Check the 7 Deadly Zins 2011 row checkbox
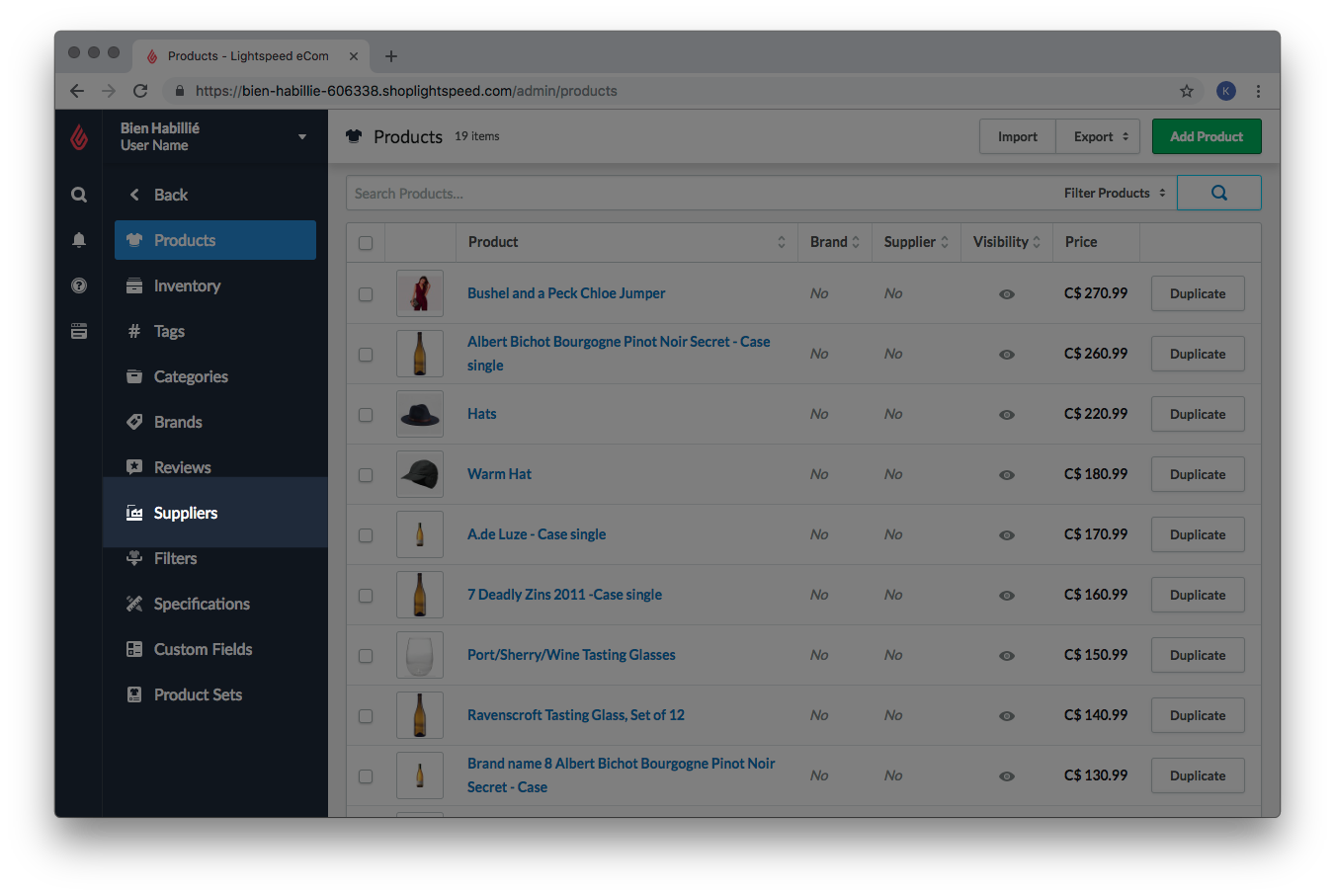The image size is (1335, 896). click(366, 596)
